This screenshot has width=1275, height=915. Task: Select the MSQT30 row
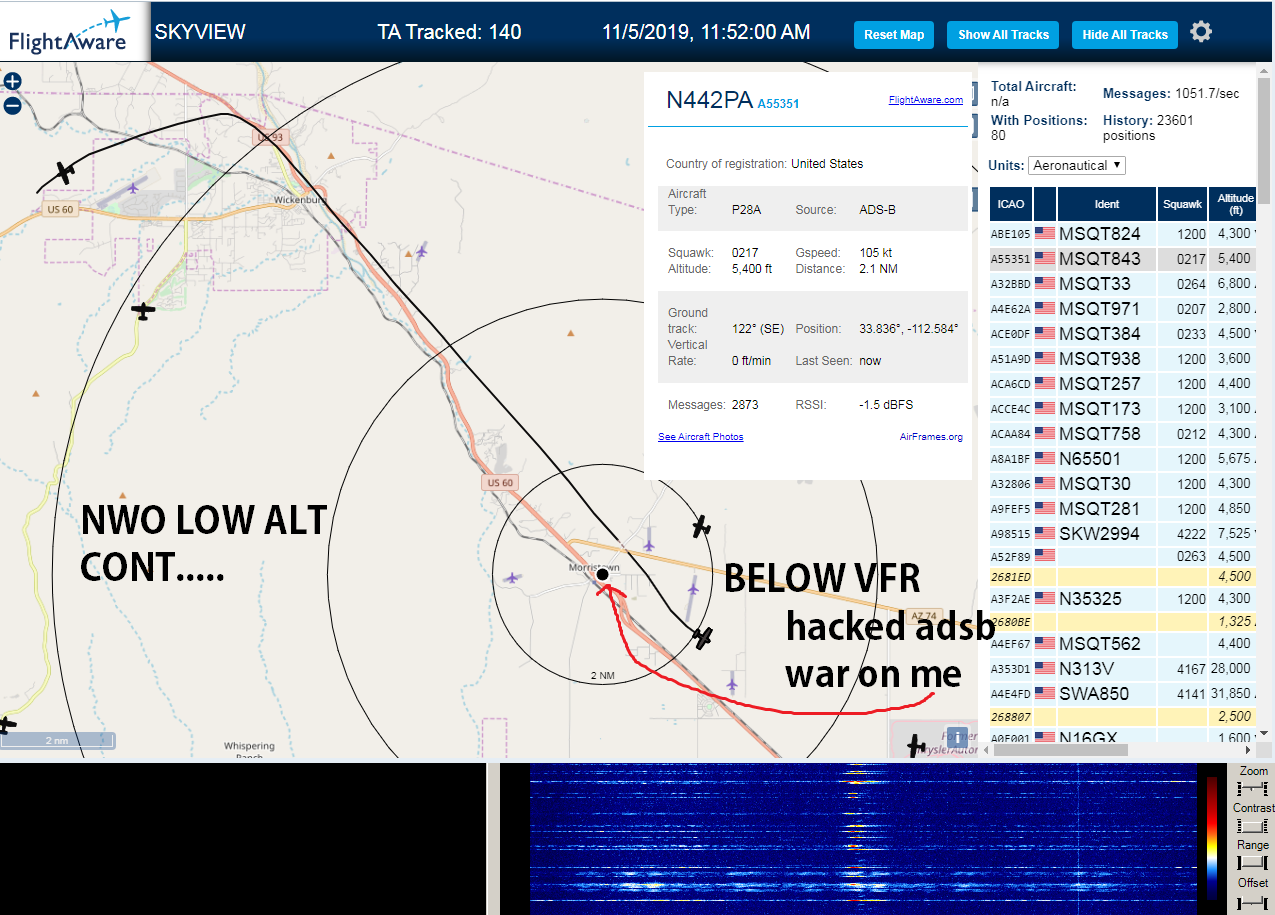point(1124,484)
